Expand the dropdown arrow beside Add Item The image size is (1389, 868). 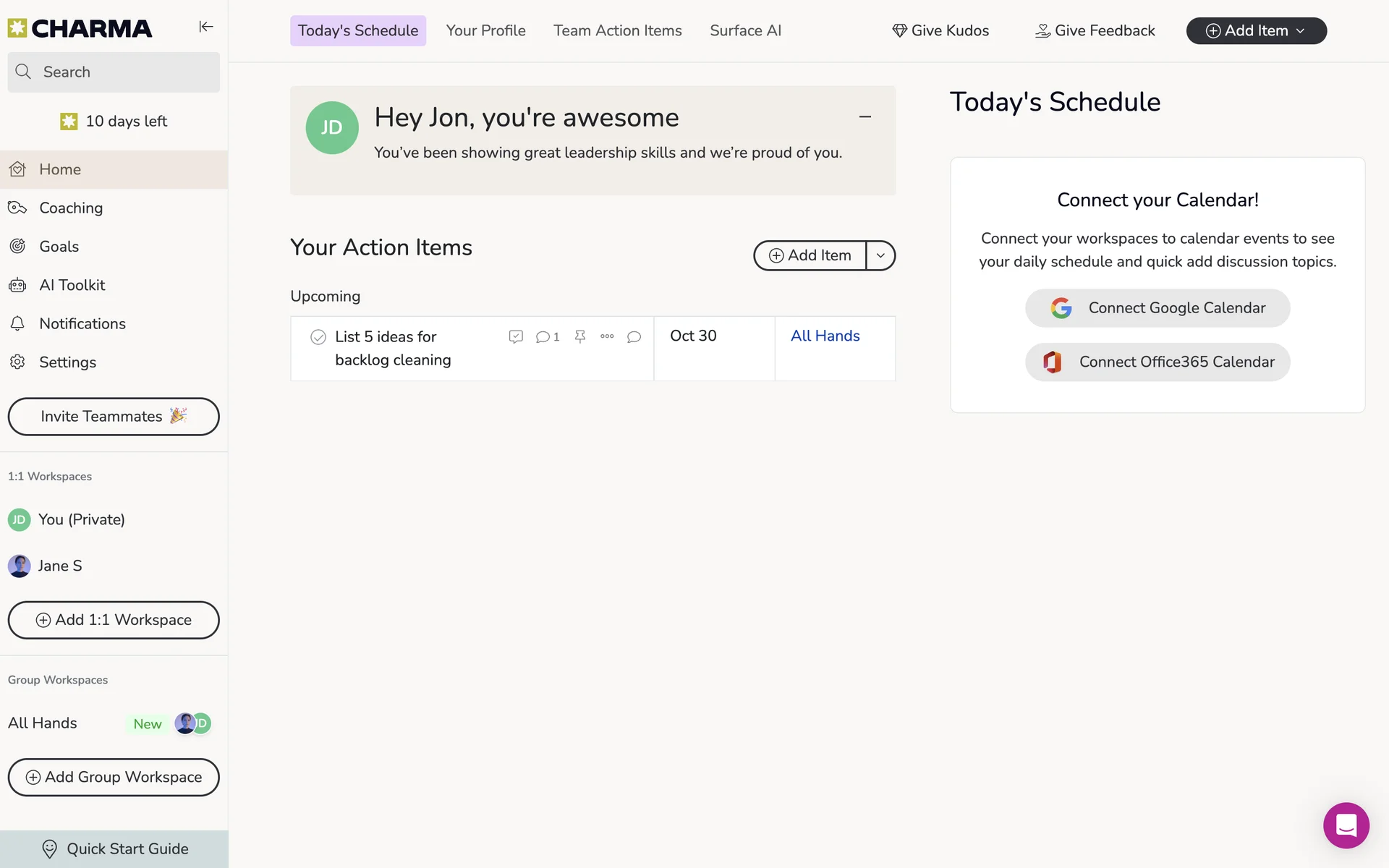point(880,255)
